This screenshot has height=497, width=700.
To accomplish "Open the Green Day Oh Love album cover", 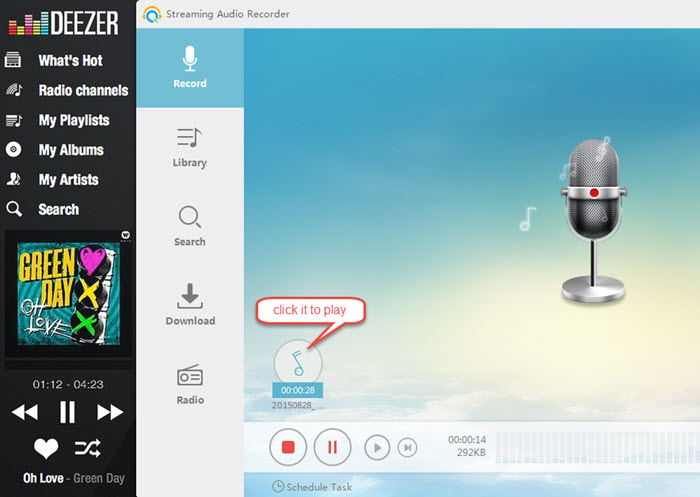I will tap(68, 293).
